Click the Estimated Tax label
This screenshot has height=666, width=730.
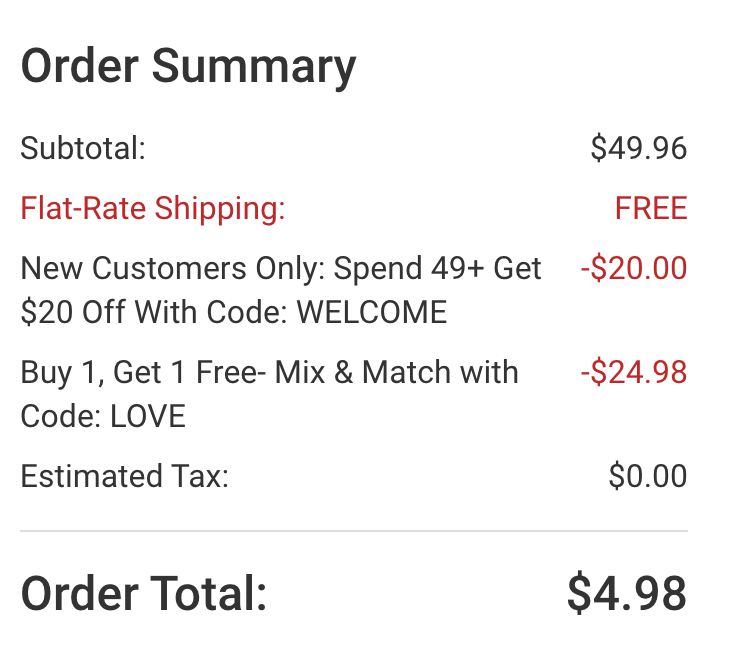click(124, 476)
